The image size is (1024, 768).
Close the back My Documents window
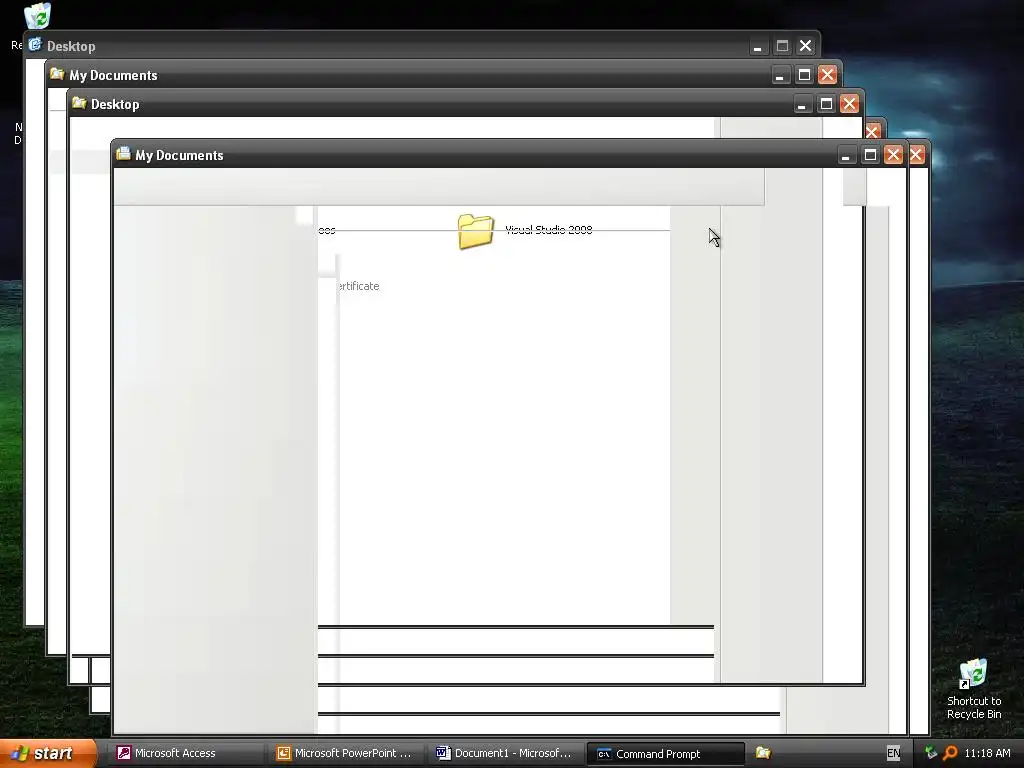(x=827, y=75)
